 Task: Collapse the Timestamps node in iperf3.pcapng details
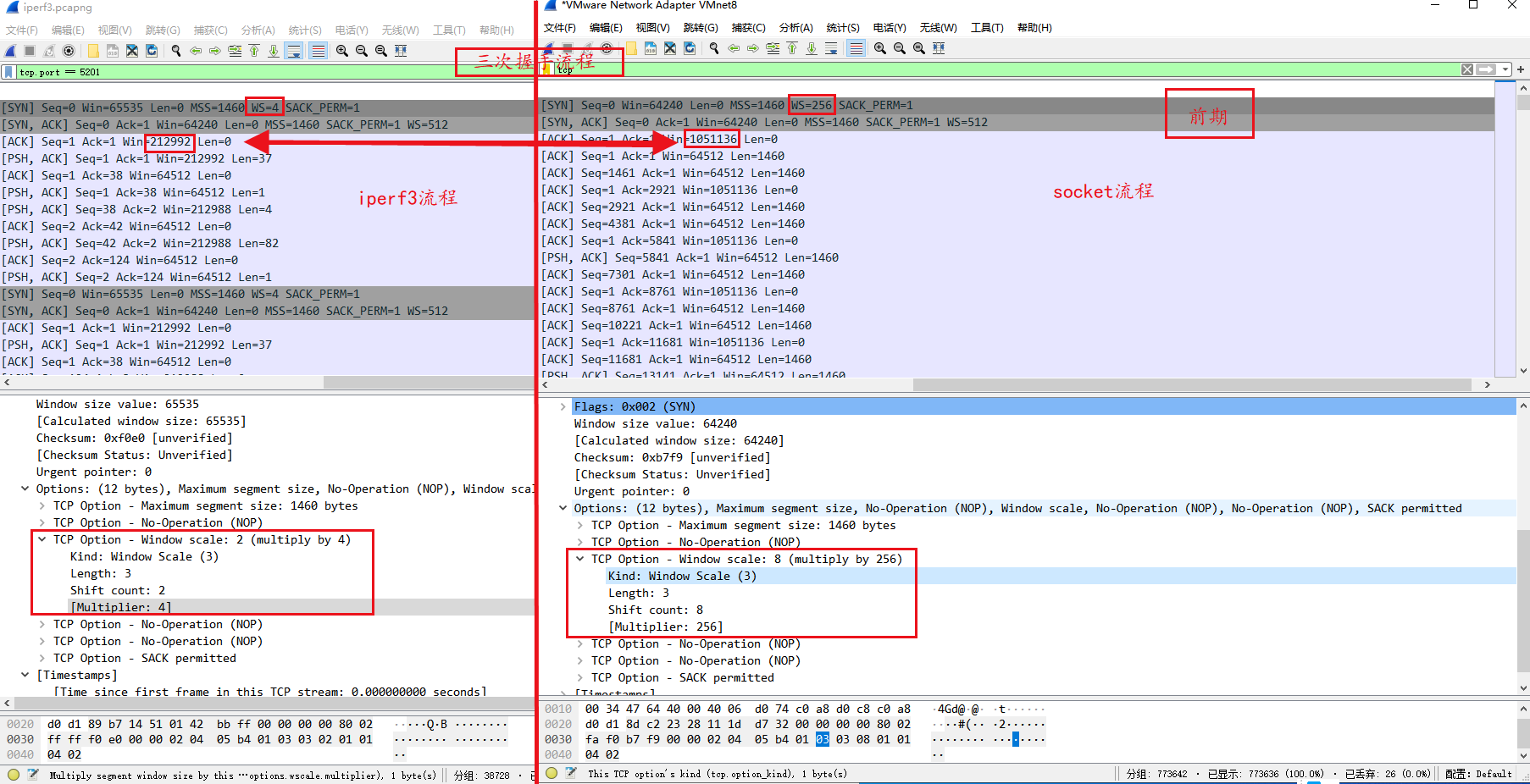point(25,675)
